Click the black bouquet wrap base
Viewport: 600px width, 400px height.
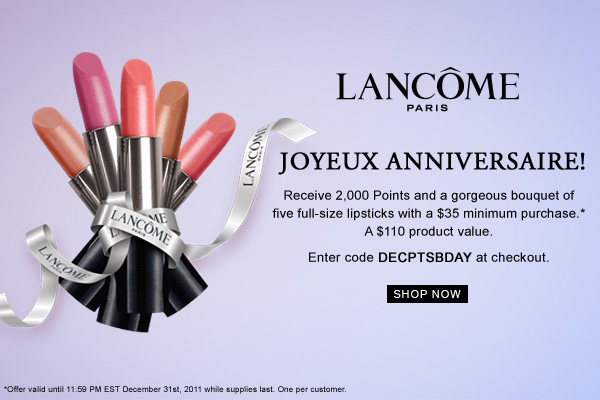click(x=134, y=289)
